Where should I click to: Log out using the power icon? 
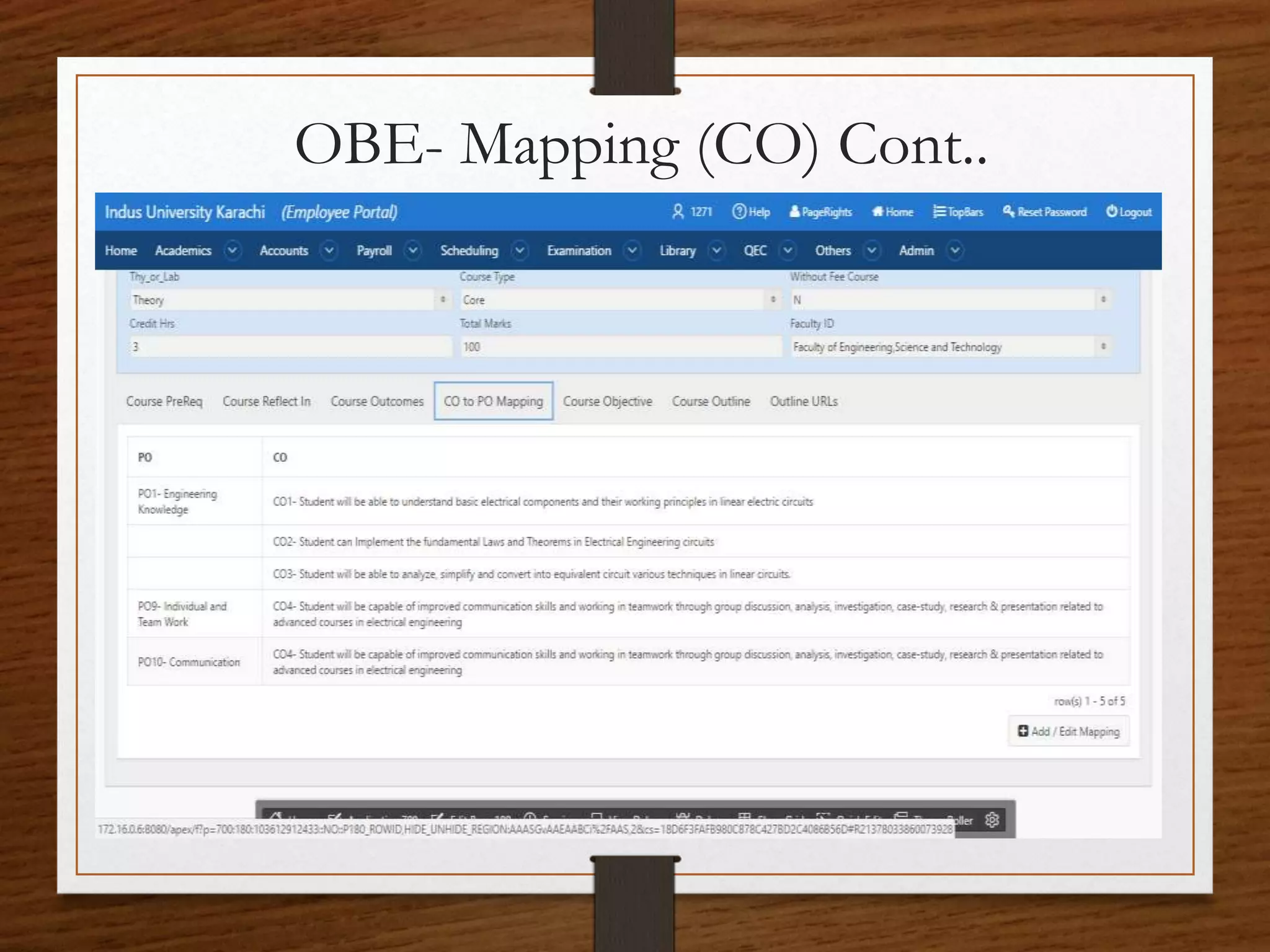click(1112, 211)
